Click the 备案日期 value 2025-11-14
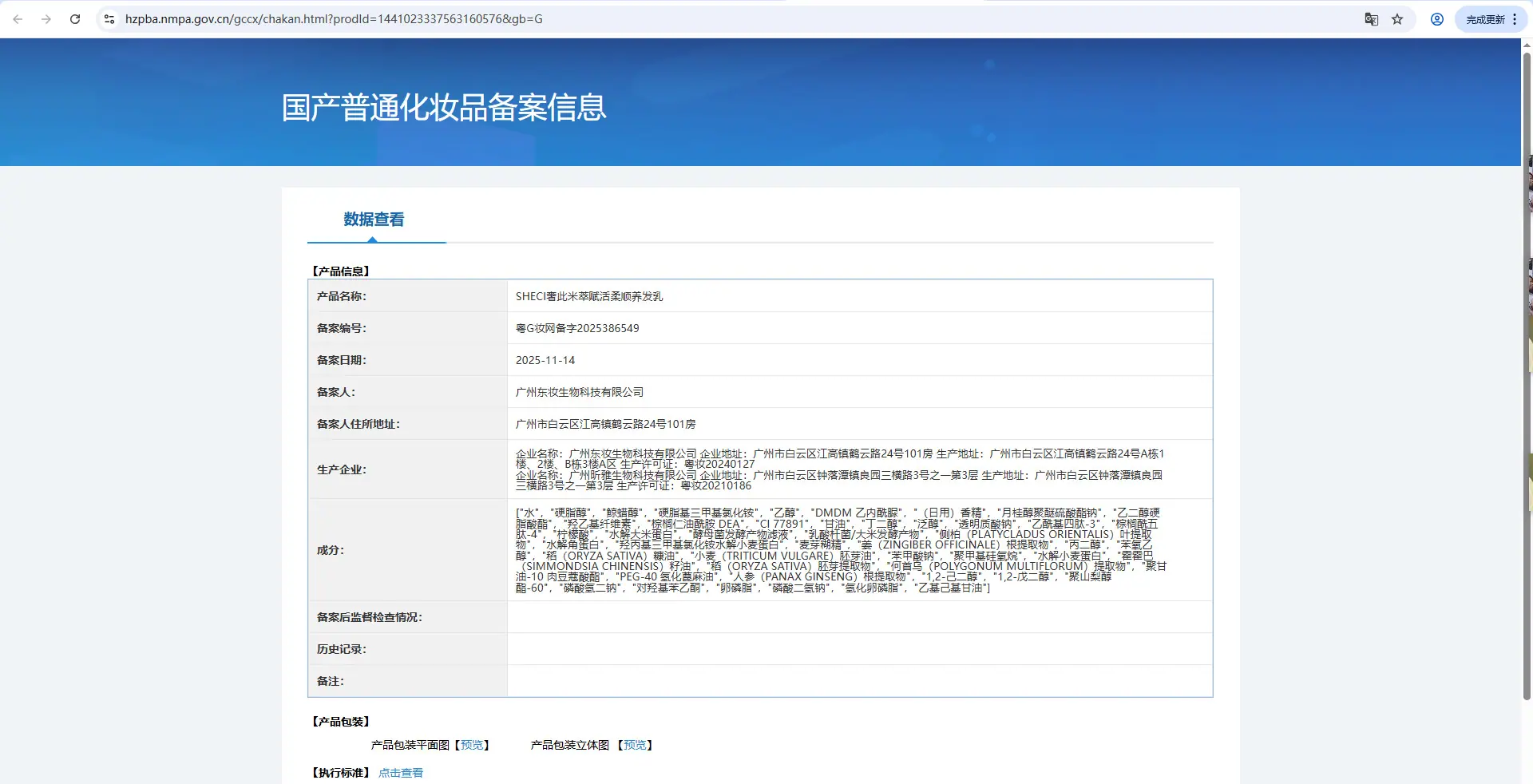Image resolution: width=1533 pixels, height=784 pixels. [x=545, y=360]
